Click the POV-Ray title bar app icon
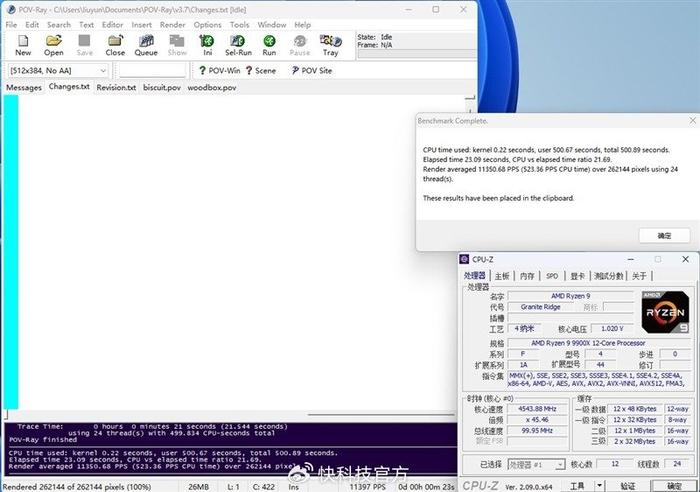 [x=12, y=9]
